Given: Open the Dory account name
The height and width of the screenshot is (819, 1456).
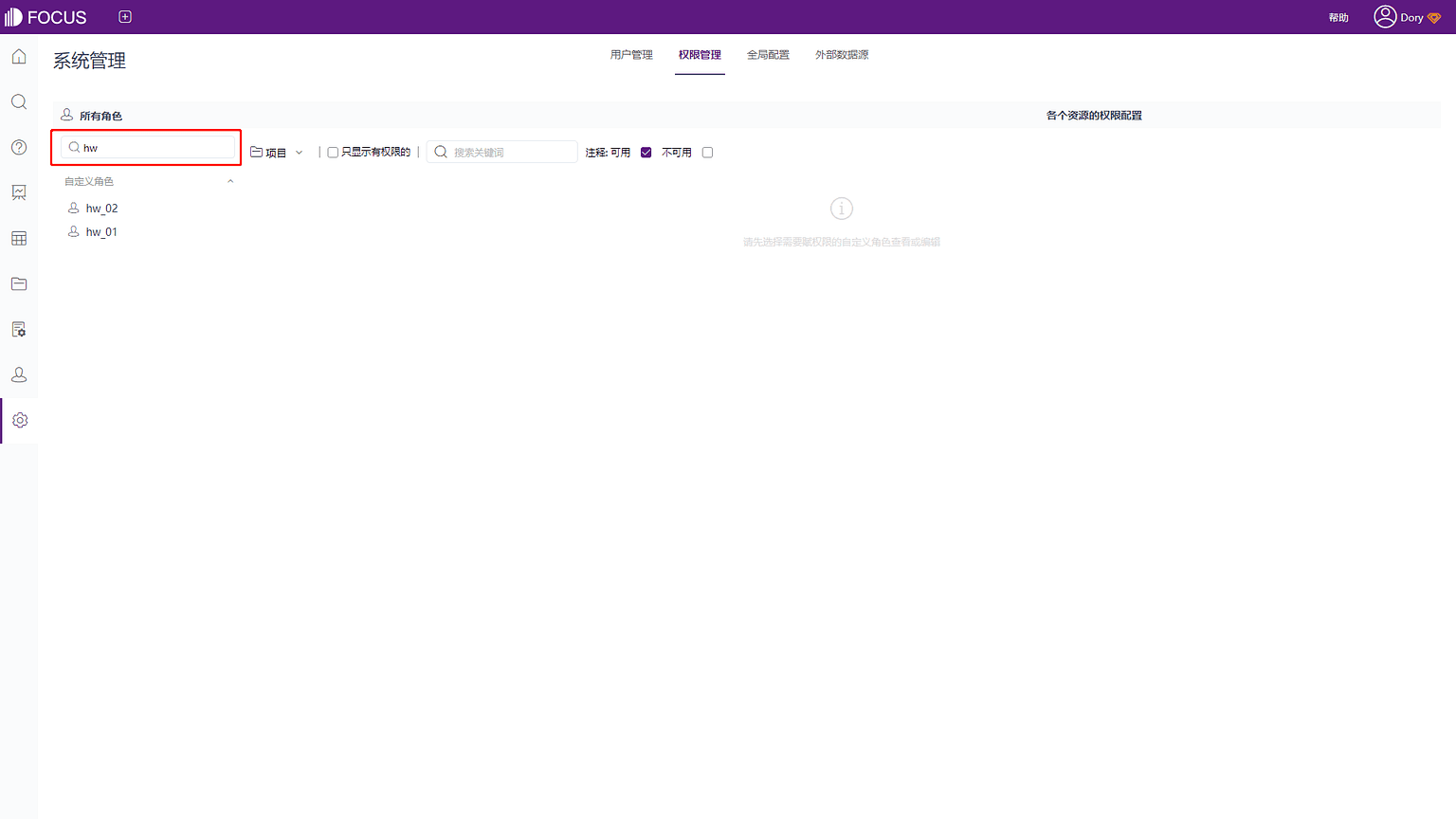Looking at the screenshot, I should (x=1411, y=18).
